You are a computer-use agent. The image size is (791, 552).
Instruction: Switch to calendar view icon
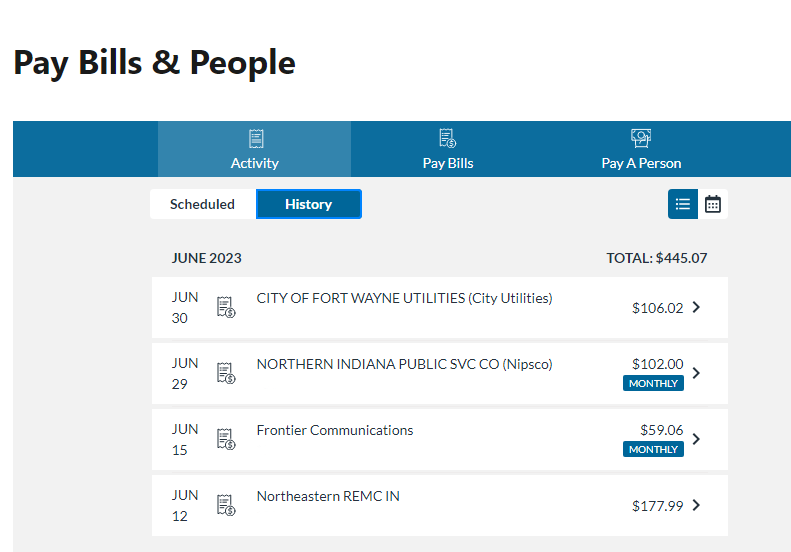[713, 204]
